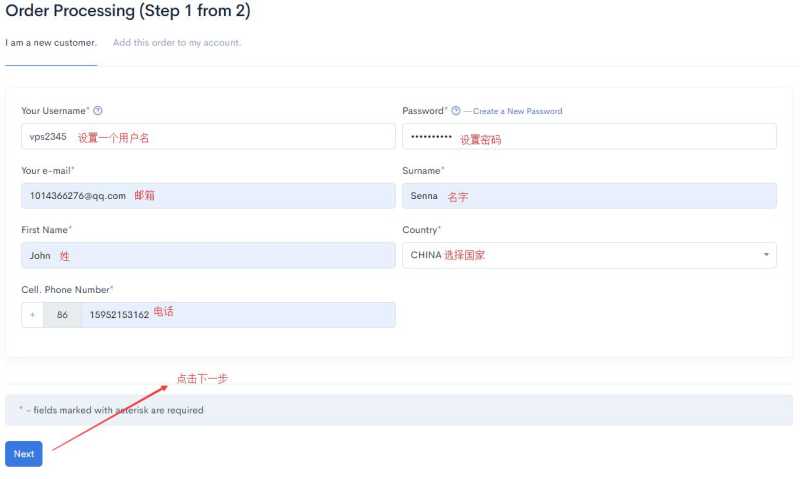Viewport: 800px width, 479px height.
Task: Open the Country dropdown showing CHINA
Action: (589, 255)
